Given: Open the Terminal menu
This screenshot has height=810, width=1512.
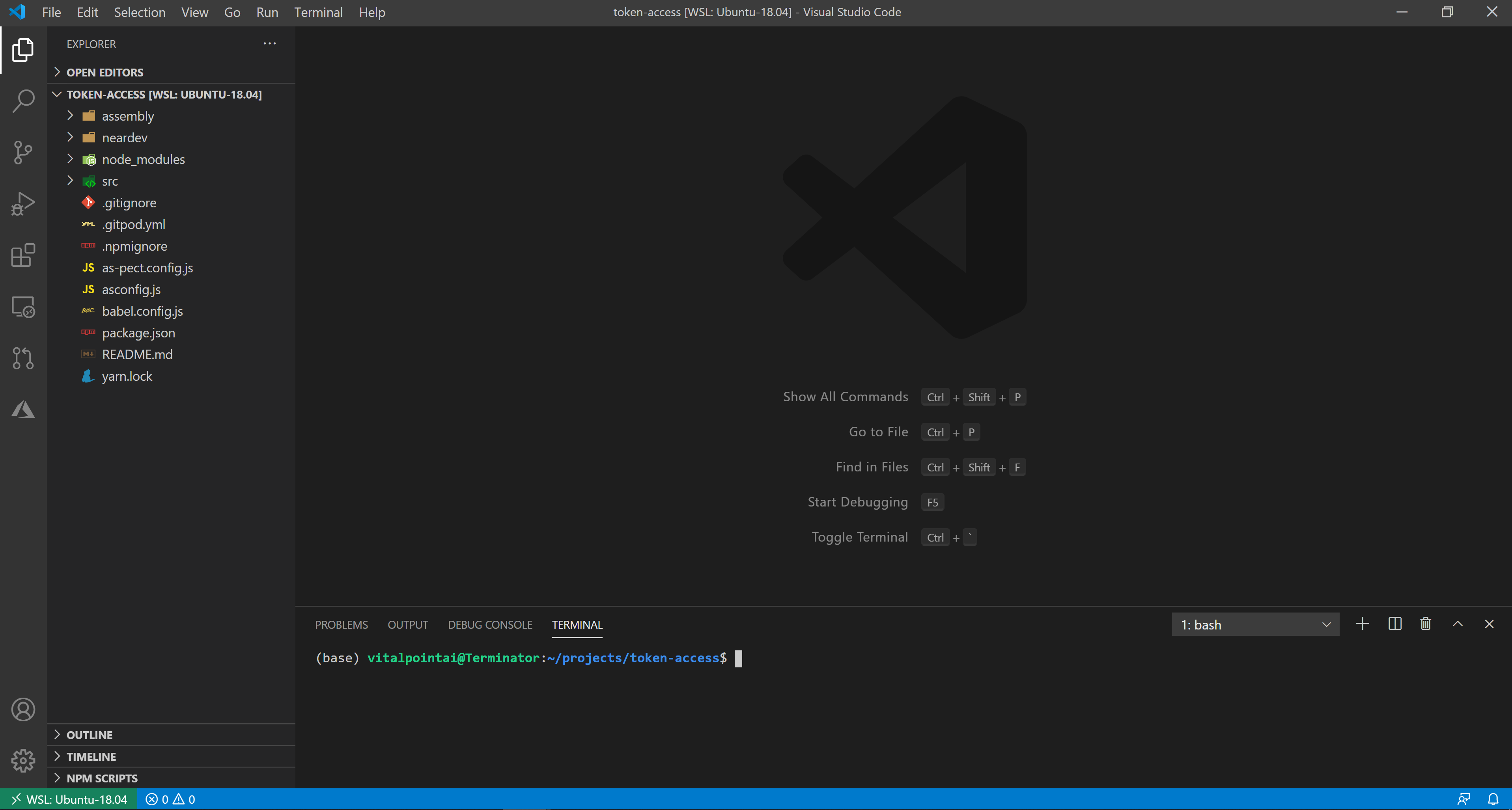Looking at the screenshot, I should point(318,12).
